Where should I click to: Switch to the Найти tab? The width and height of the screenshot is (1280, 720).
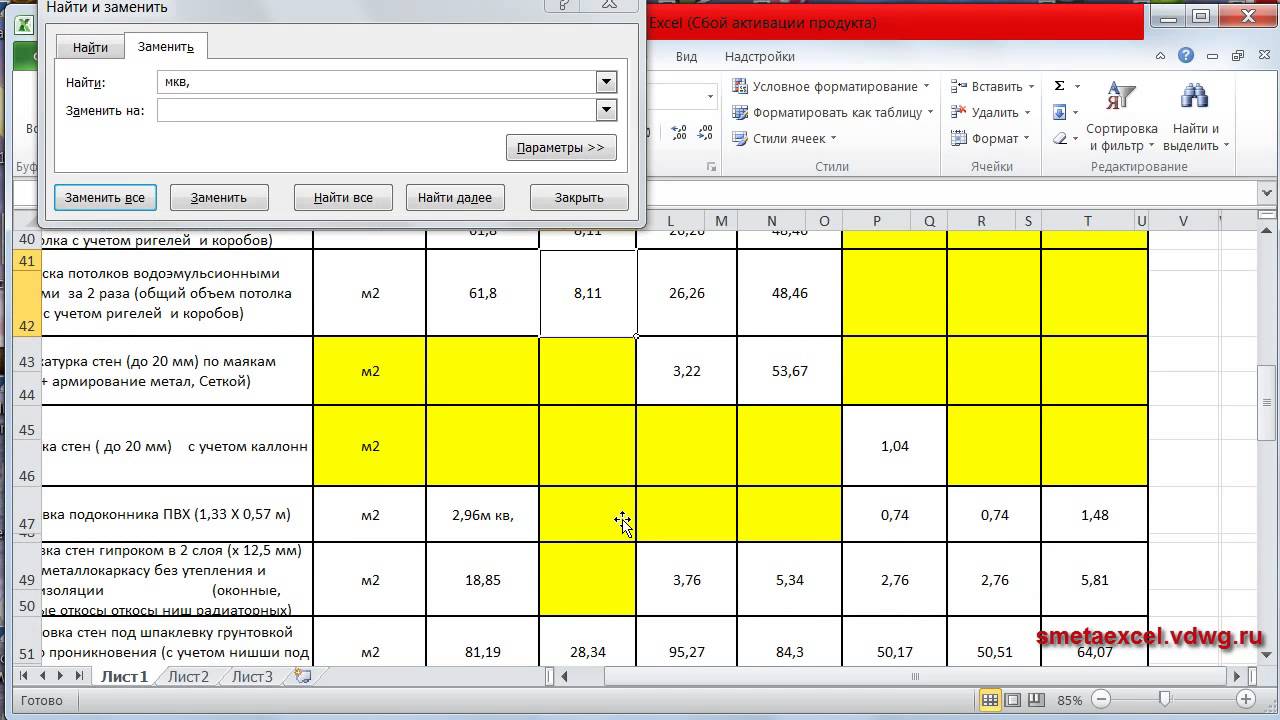[90, 47]
